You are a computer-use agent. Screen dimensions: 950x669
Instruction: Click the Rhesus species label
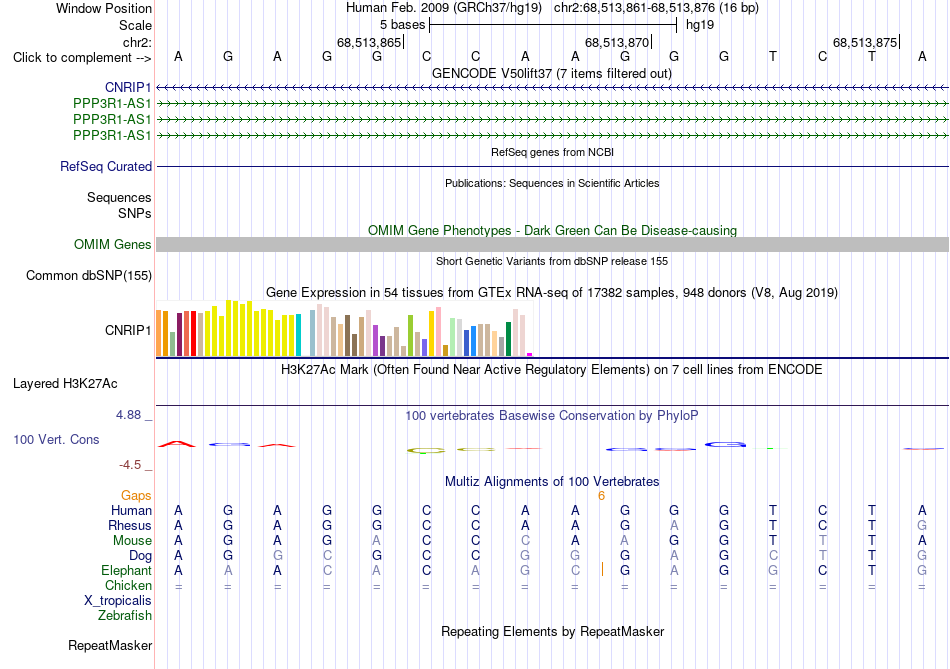[x=130, y=525]
